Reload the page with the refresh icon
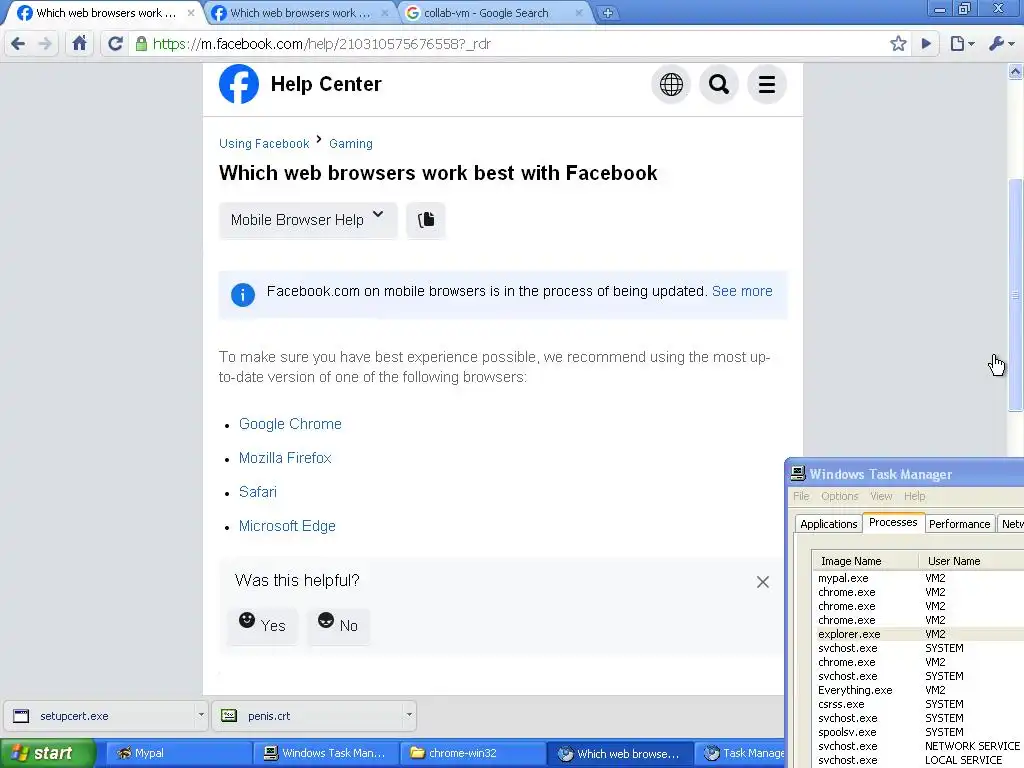Screen dimensions: 1024x768 115,44
